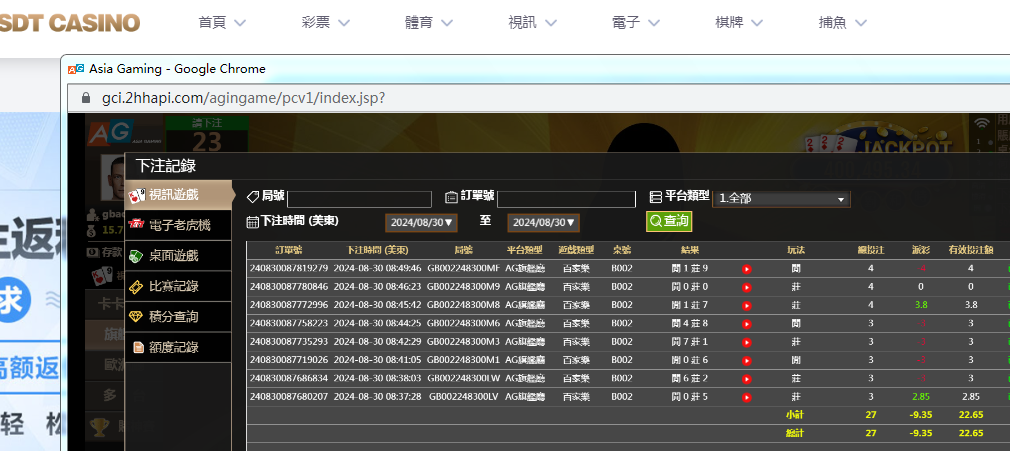Play video replay for order 240830087819279
The image size is (1010, 451).
746,269
